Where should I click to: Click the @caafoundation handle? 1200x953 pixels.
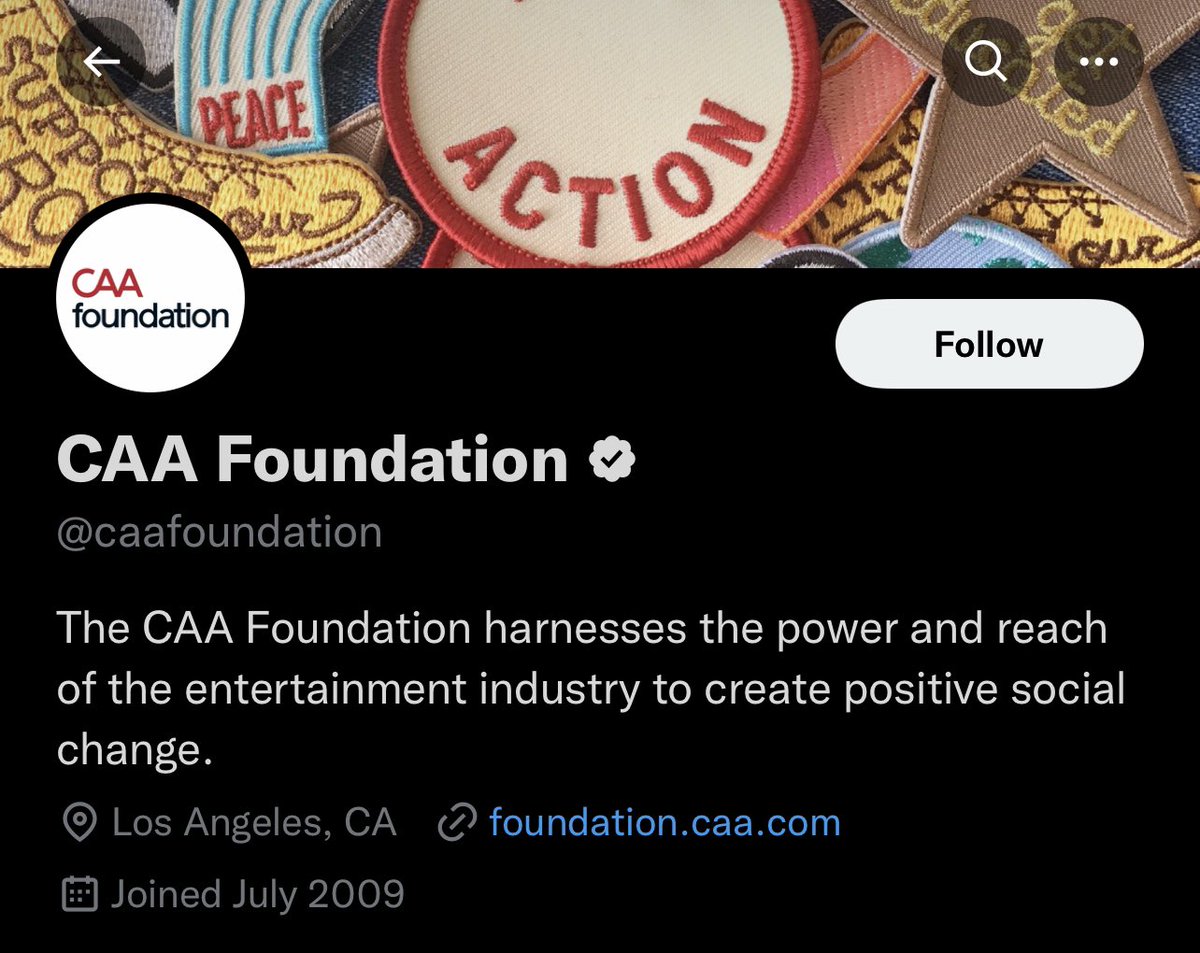tap(219, 532)
